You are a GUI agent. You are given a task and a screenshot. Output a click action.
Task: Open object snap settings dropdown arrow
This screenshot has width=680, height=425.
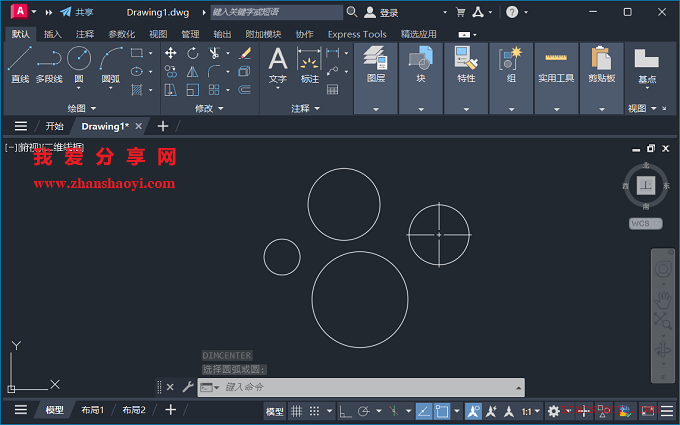[457, 411]
